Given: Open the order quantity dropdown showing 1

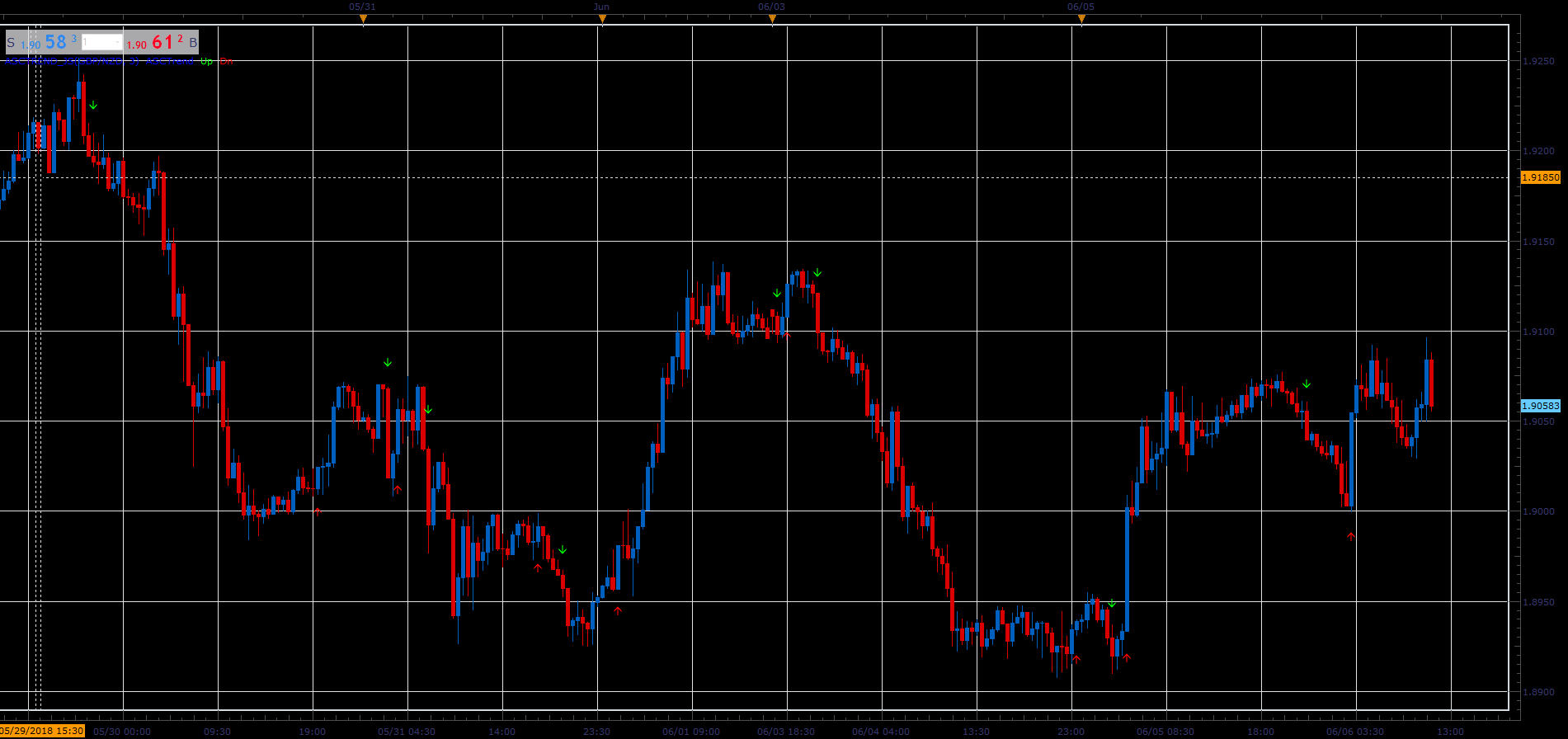Looking at the screenshot, I should click(x=102, y=42).
